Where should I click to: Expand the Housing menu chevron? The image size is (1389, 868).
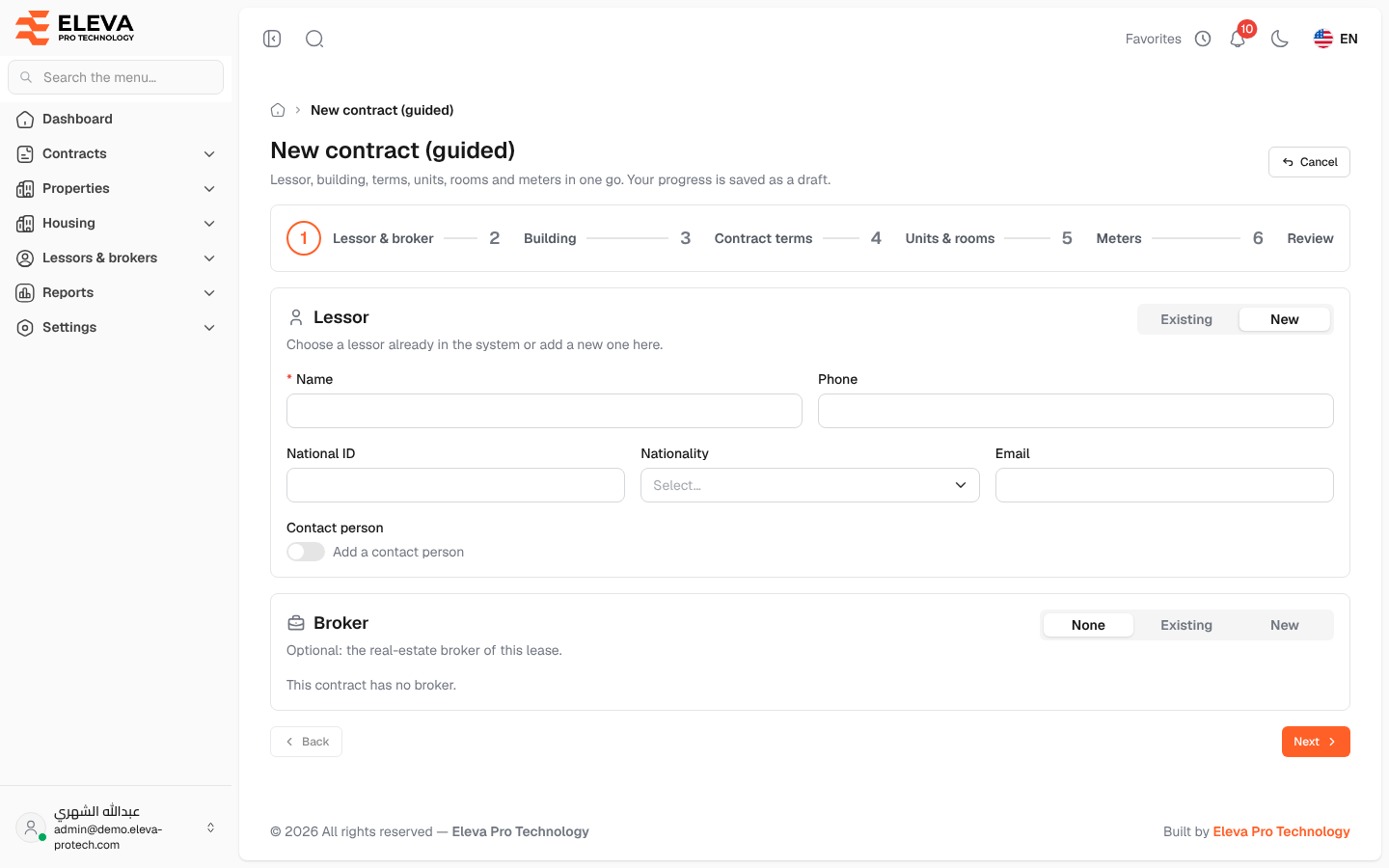coord(209,224)
